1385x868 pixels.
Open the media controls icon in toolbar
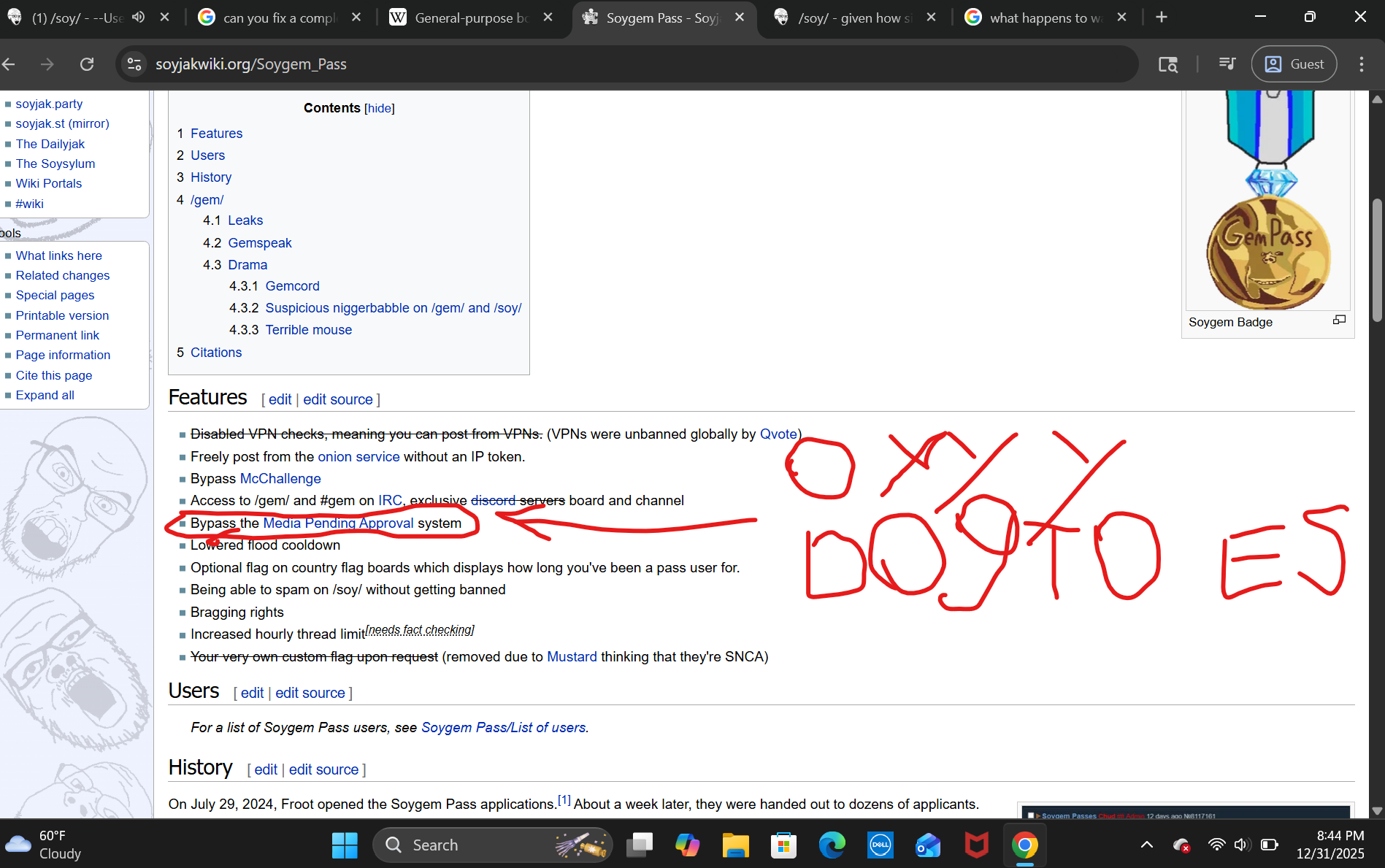point(1227,64)
